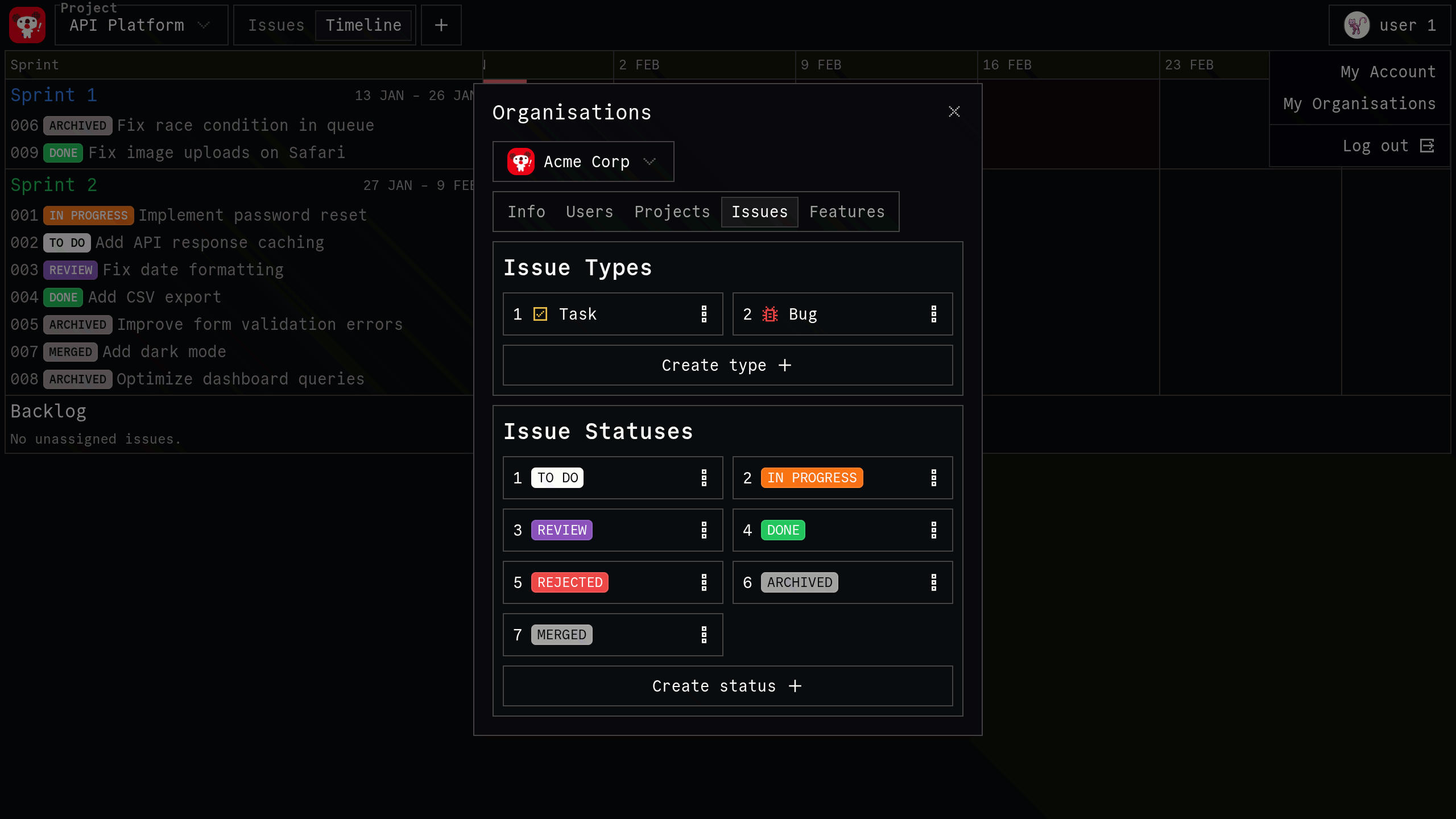Image resolution: width=1456 pixels, height=819 pixels.
Task: Switch to the Projects tab
Action: [x=672, y=212]
